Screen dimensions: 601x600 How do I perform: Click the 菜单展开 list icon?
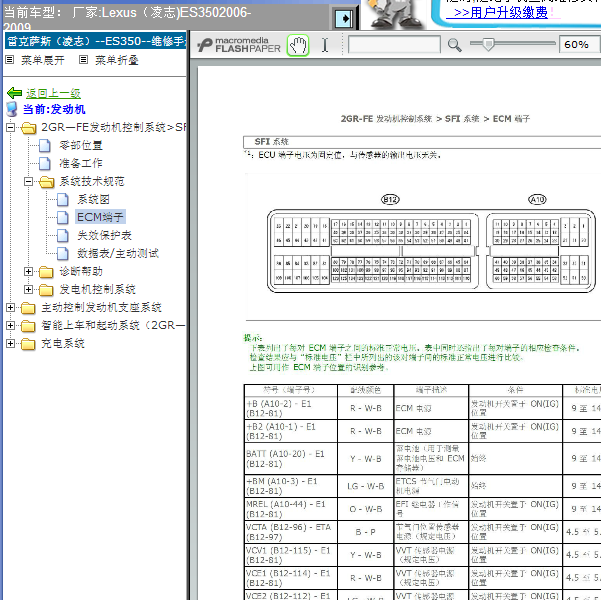(10, 59)
